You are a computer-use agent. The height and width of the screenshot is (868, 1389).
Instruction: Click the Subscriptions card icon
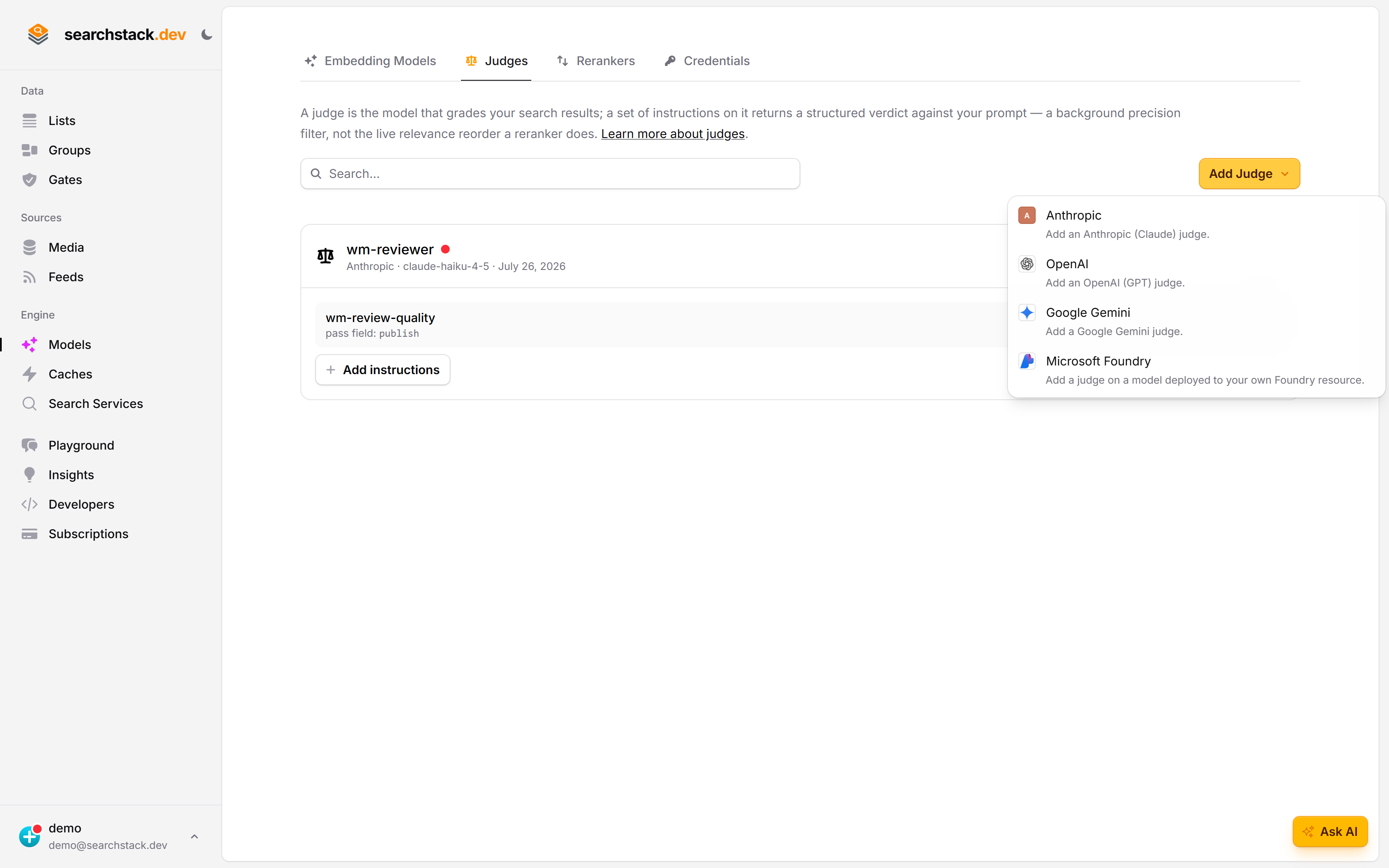click(x=29, y=534)
